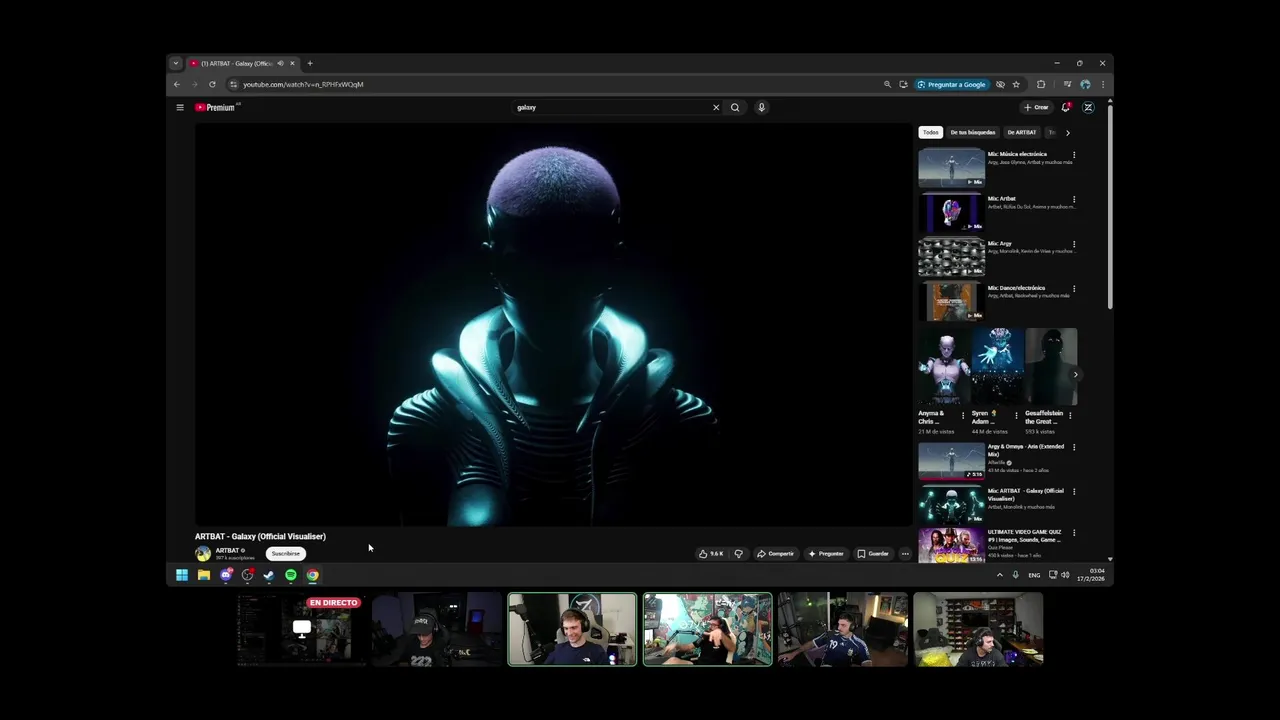
Task: Open Mix: Música electrónica thumbnail
Action: point(951,167)
